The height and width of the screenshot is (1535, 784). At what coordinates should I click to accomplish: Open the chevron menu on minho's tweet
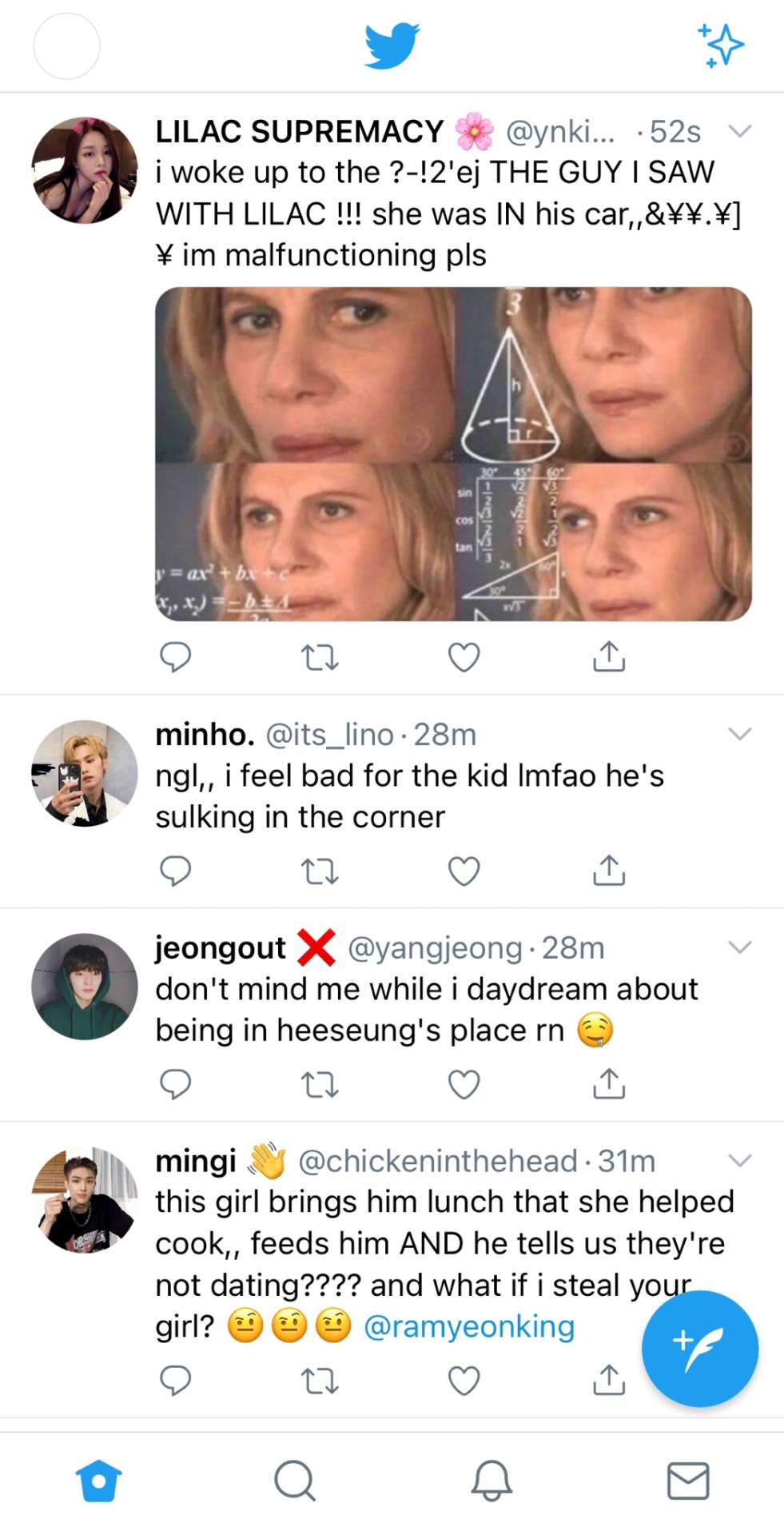pos(740,734)
